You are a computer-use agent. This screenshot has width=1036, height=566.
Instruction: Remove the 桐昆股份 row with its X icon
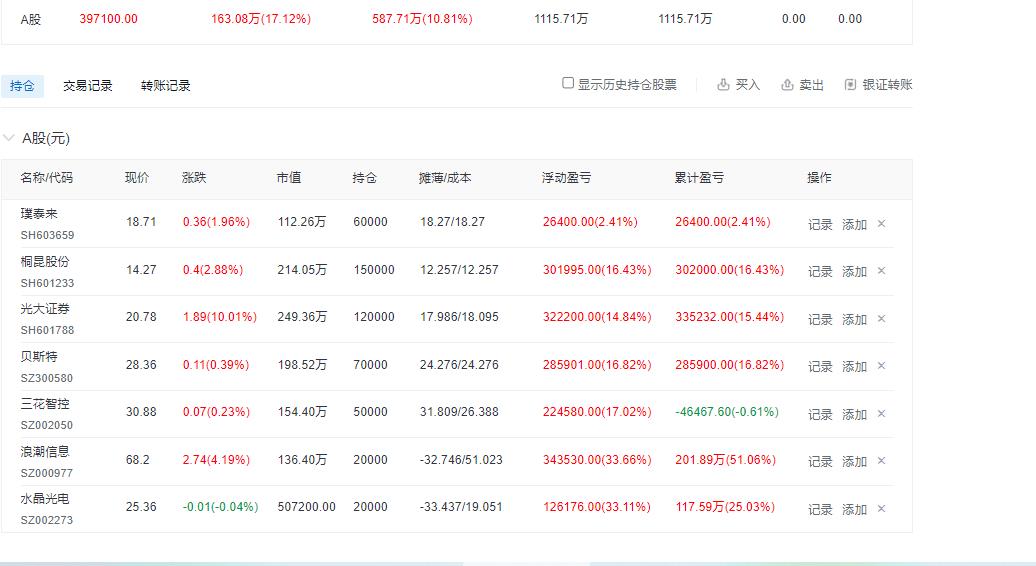point(881,271)
